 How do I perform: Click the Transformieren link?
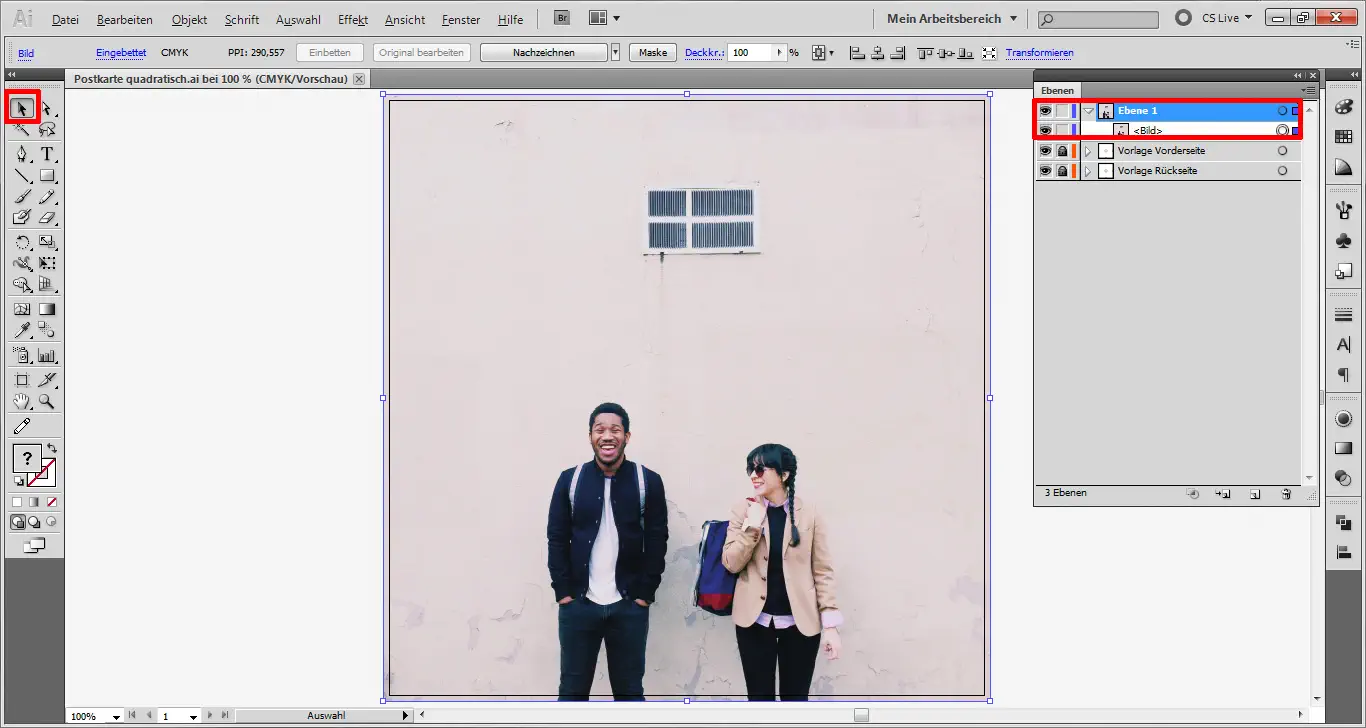pos(1039,53)
